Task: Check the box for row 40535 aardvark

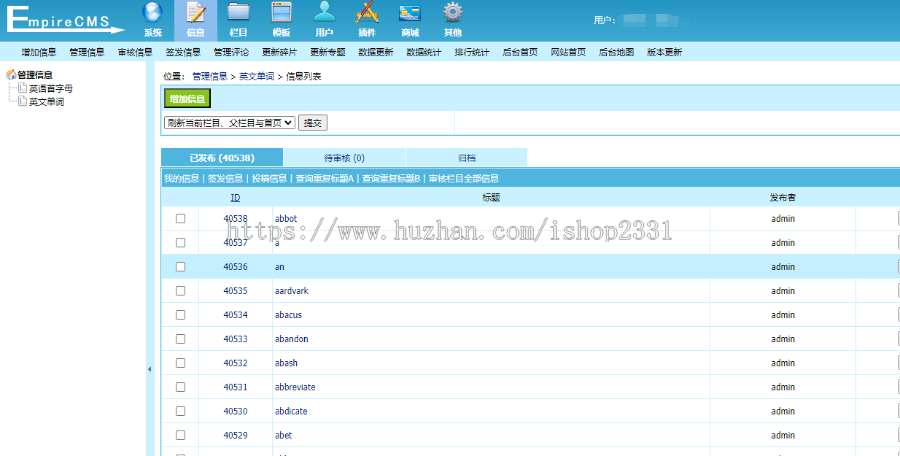Action: [x=180, y=291]
